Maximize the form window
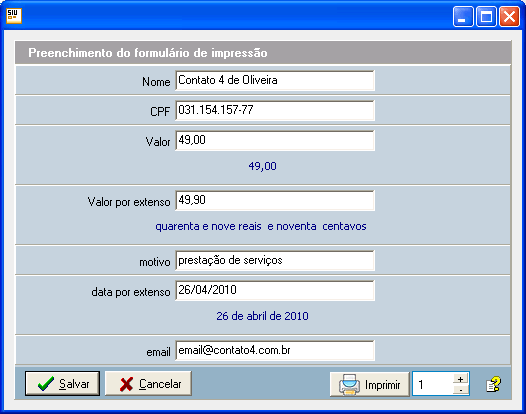This screenshot has width=526, height=414. point(486,16)
